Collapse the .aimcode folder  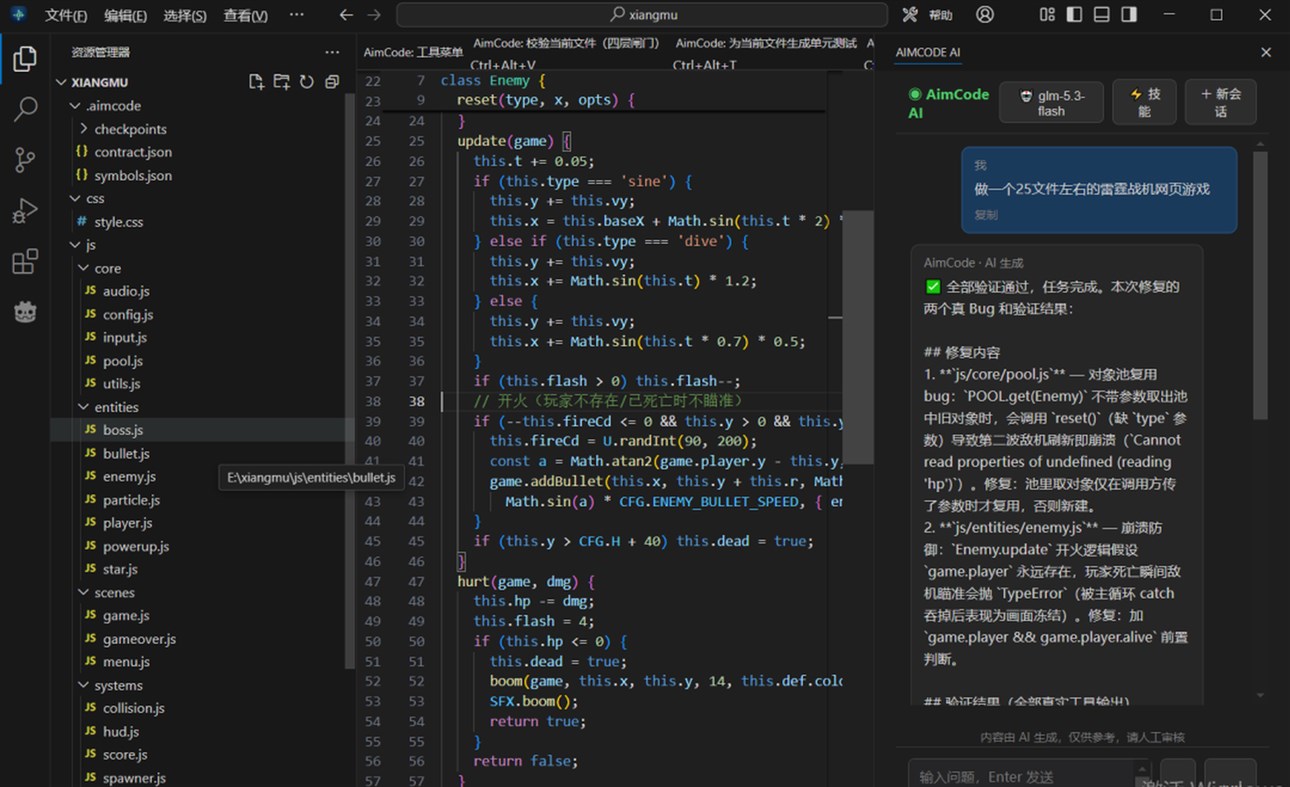pos(75,106)
